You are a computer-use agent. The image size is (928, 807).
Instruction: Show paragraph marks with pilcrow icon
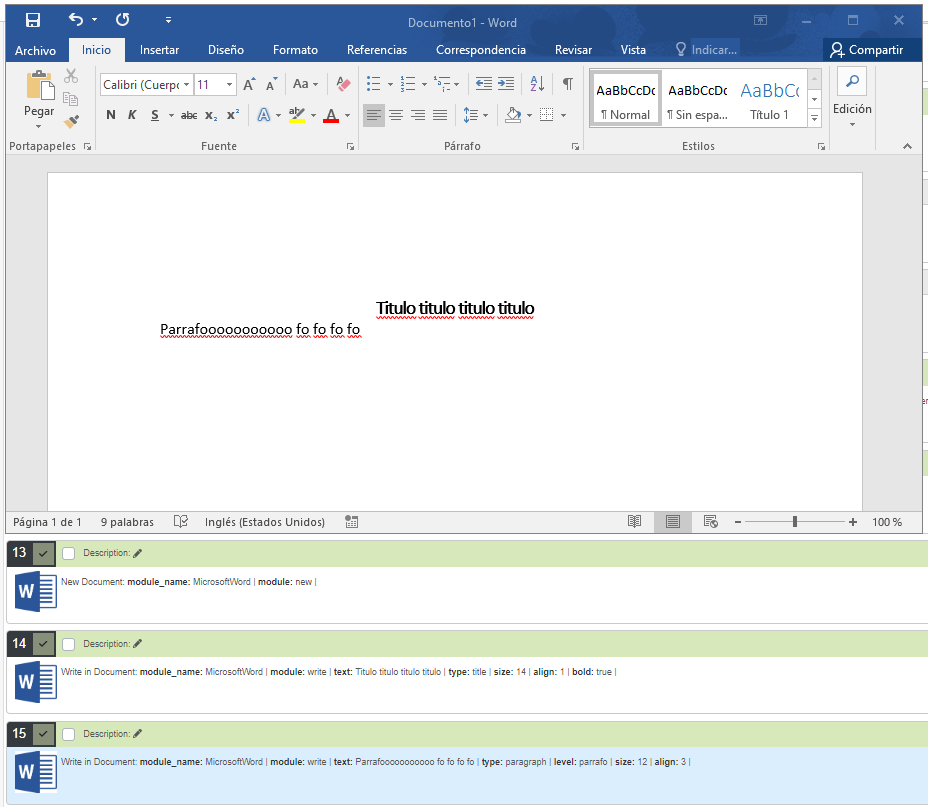[567, 84]
